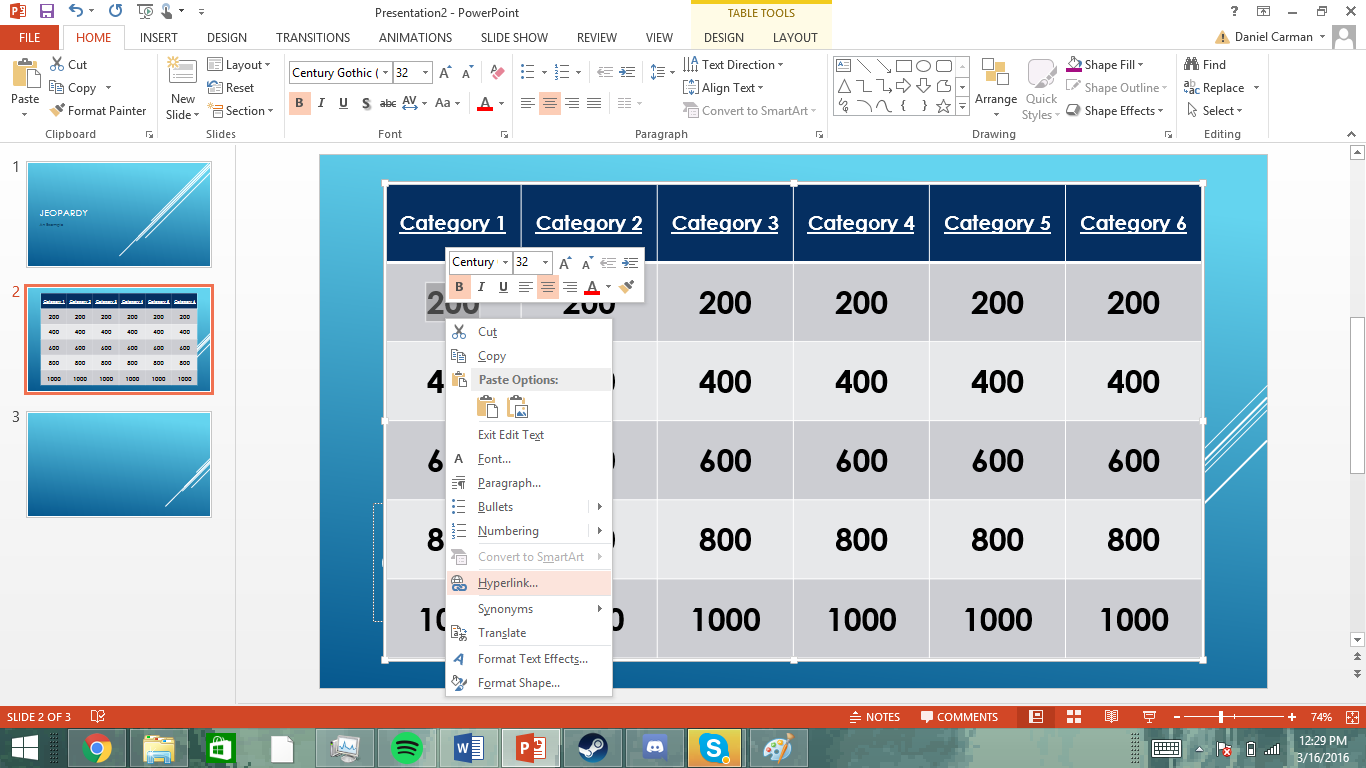The height and width of the screenshot is (768, 1366).
Task: Toggle the Notes pane in status bar
Action: click(x=874, y=717)
